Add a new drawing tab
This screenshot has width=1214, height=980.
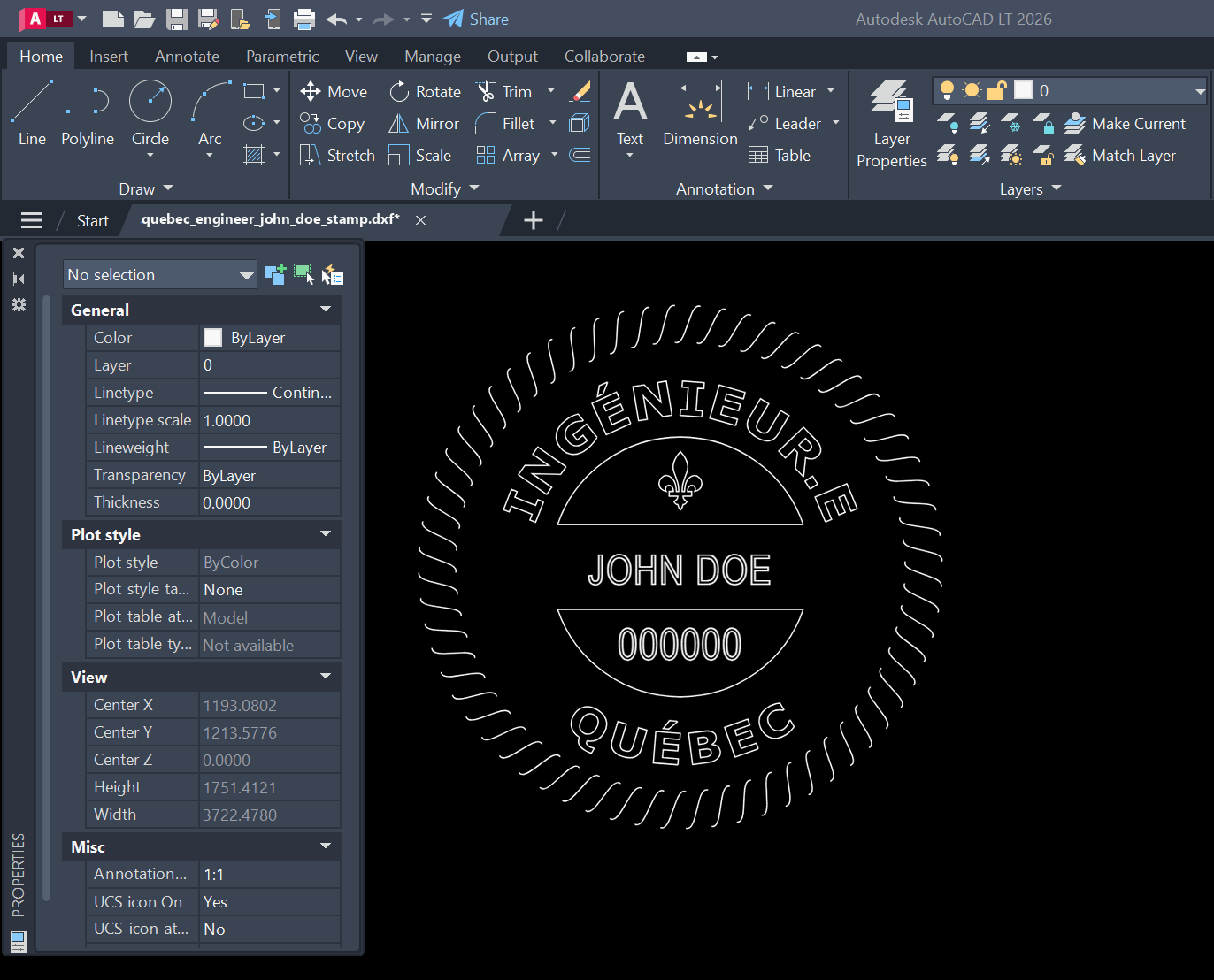coord(534,220)
